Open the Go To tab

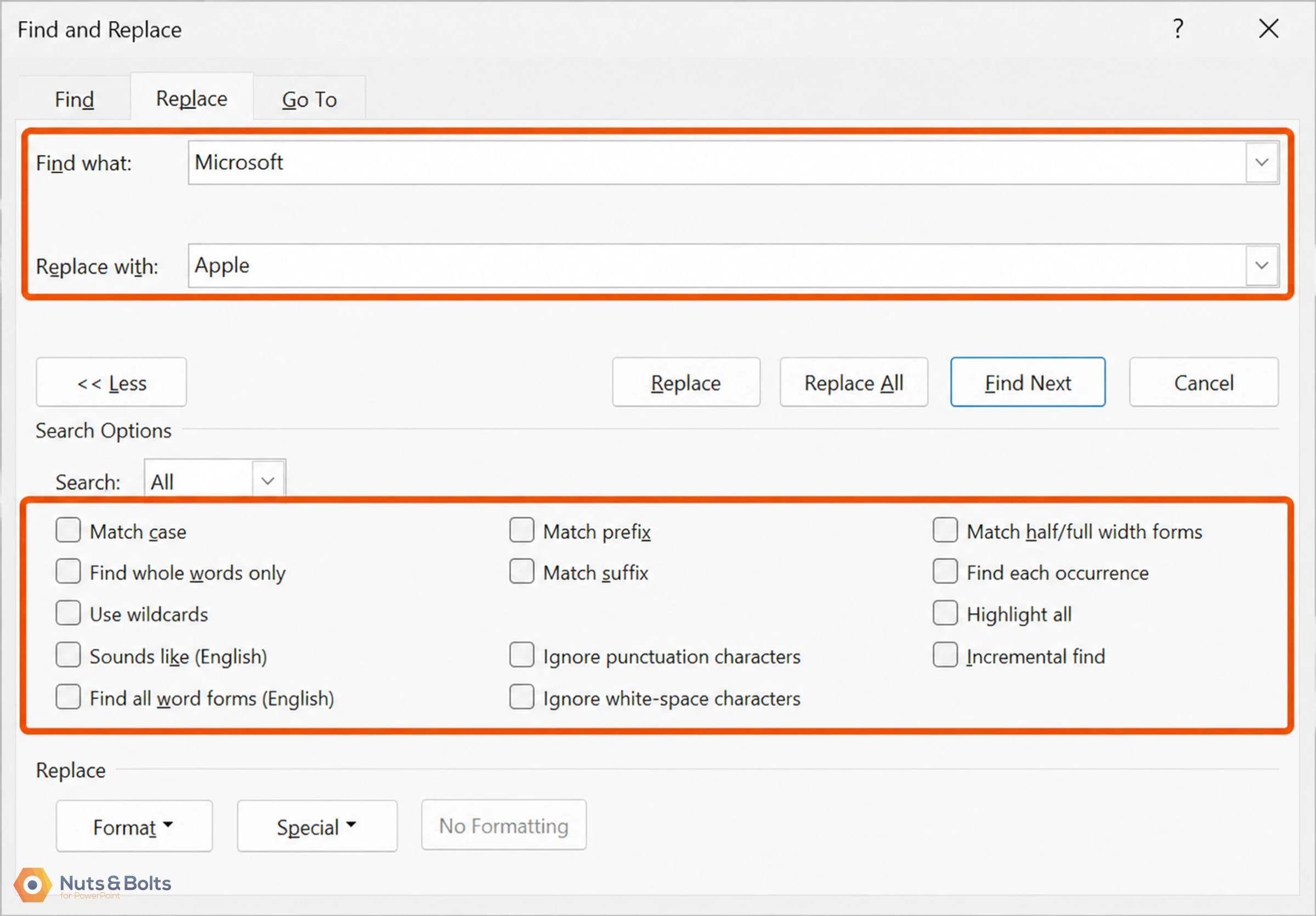309,99
